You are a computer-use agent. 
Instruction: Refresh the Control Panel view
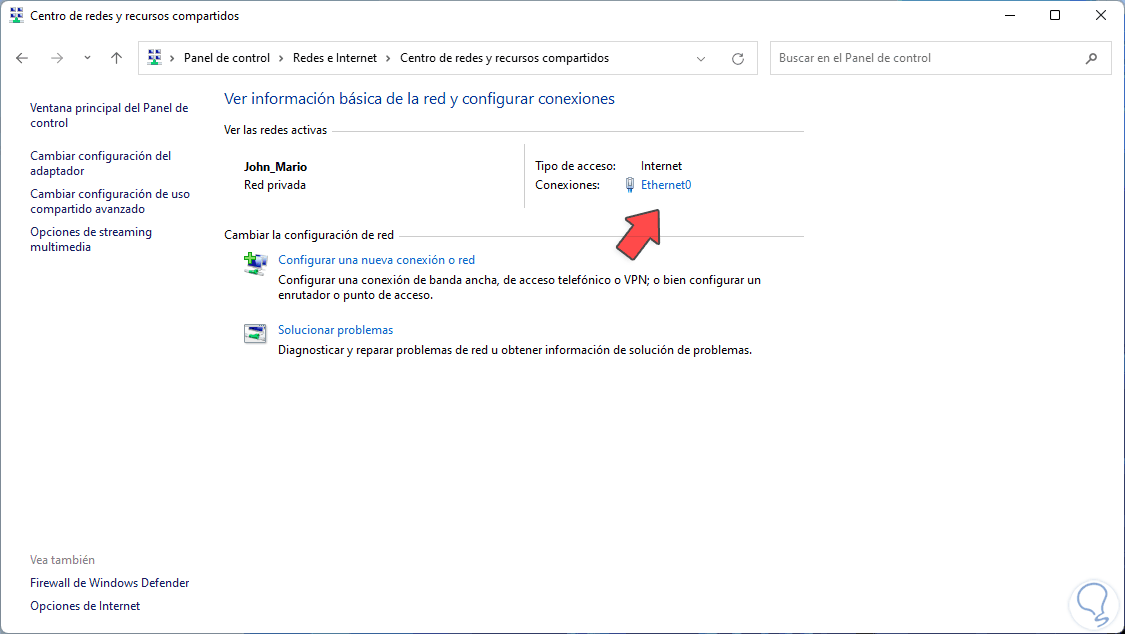[738, 59]
